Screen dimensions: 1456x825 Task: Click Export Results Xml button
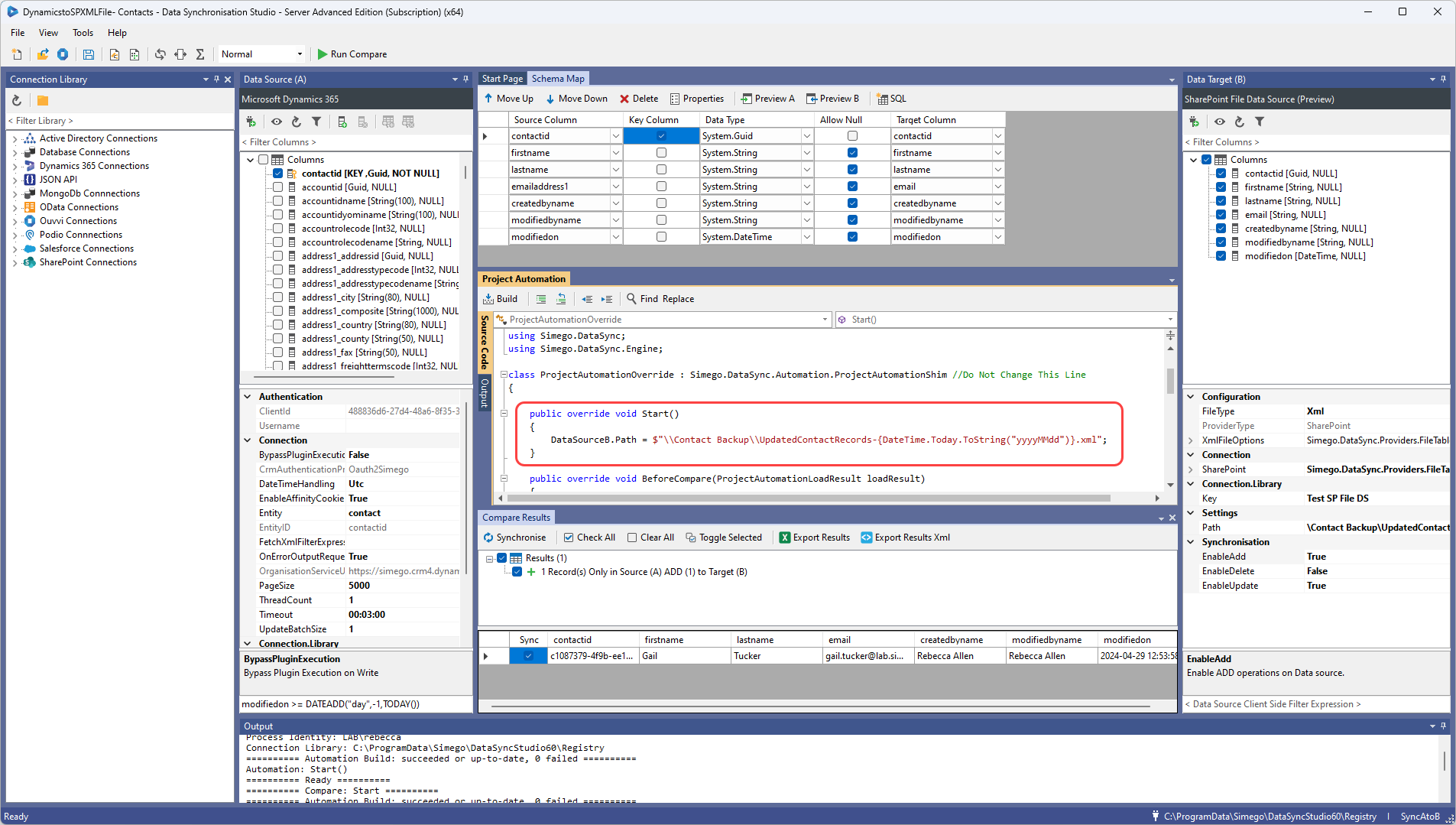click(x=906, y=538)
